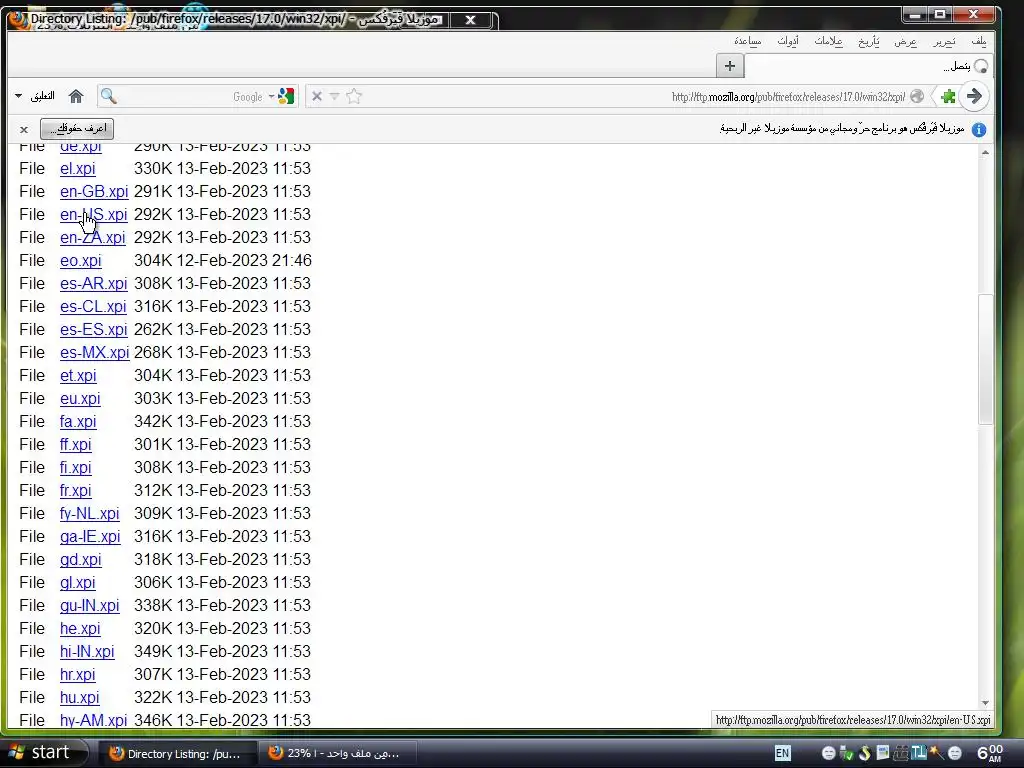Open the التعليق dropdown menu

click(x=35, y=96)
